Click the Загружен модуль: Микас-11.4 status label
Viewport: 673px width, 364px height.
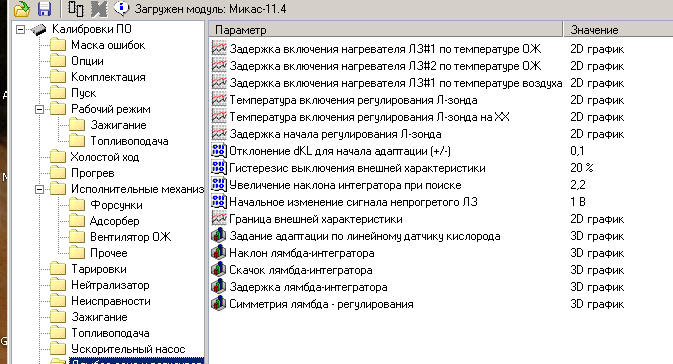210,9
